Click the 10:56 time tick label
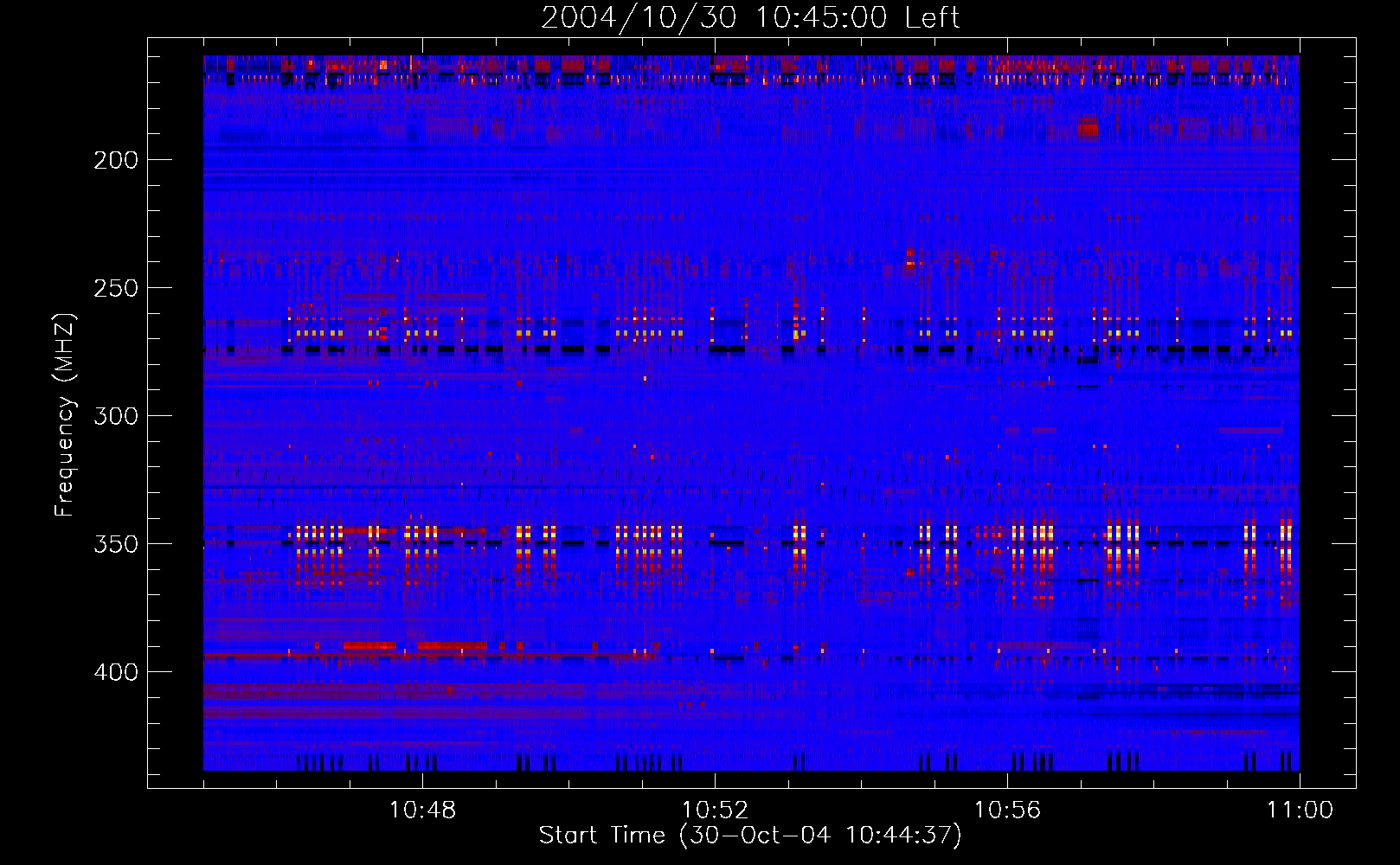 (x=1007, y=810)
